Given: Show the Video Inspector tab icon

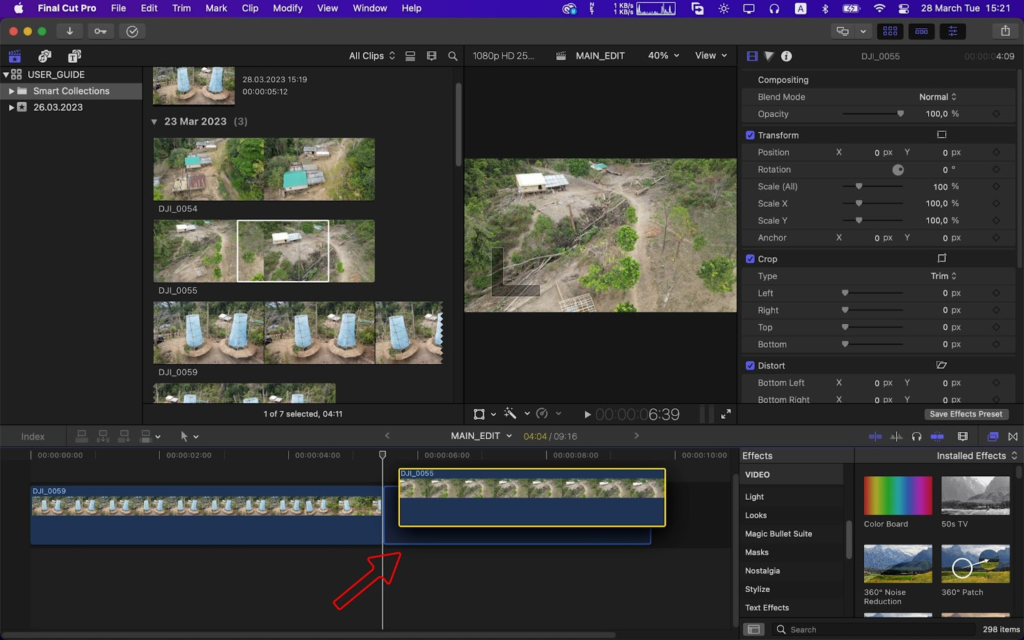Looking at the screenshot, I should click(752, 56).
